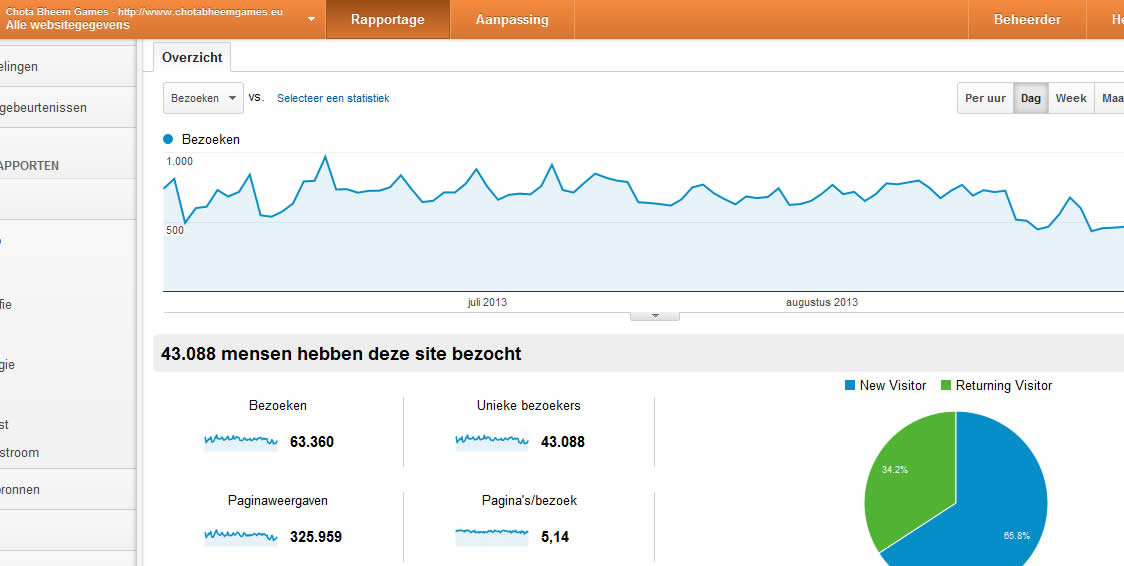Open the Bezoeken metric dropdown
This screenshot has width=1124, height=566.
point(204,98)
